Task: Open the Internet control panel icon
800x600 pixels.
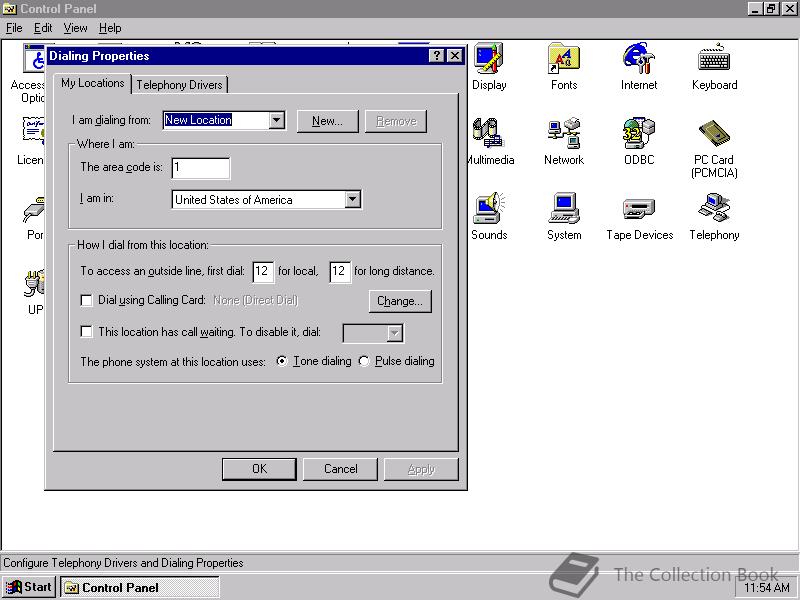Action: pyautogui.click(x=639, y=66)
